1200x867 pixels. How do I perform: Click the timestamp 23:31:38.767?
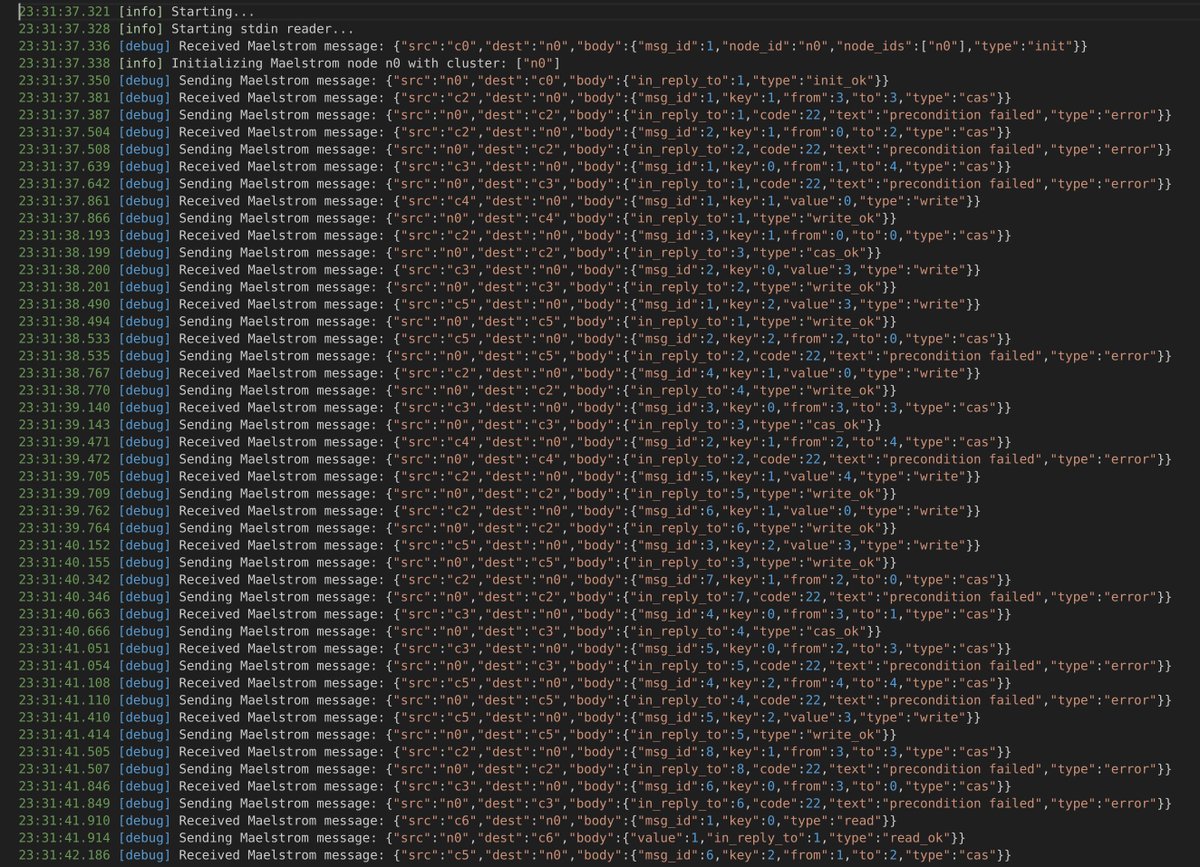tap(65, 373)
